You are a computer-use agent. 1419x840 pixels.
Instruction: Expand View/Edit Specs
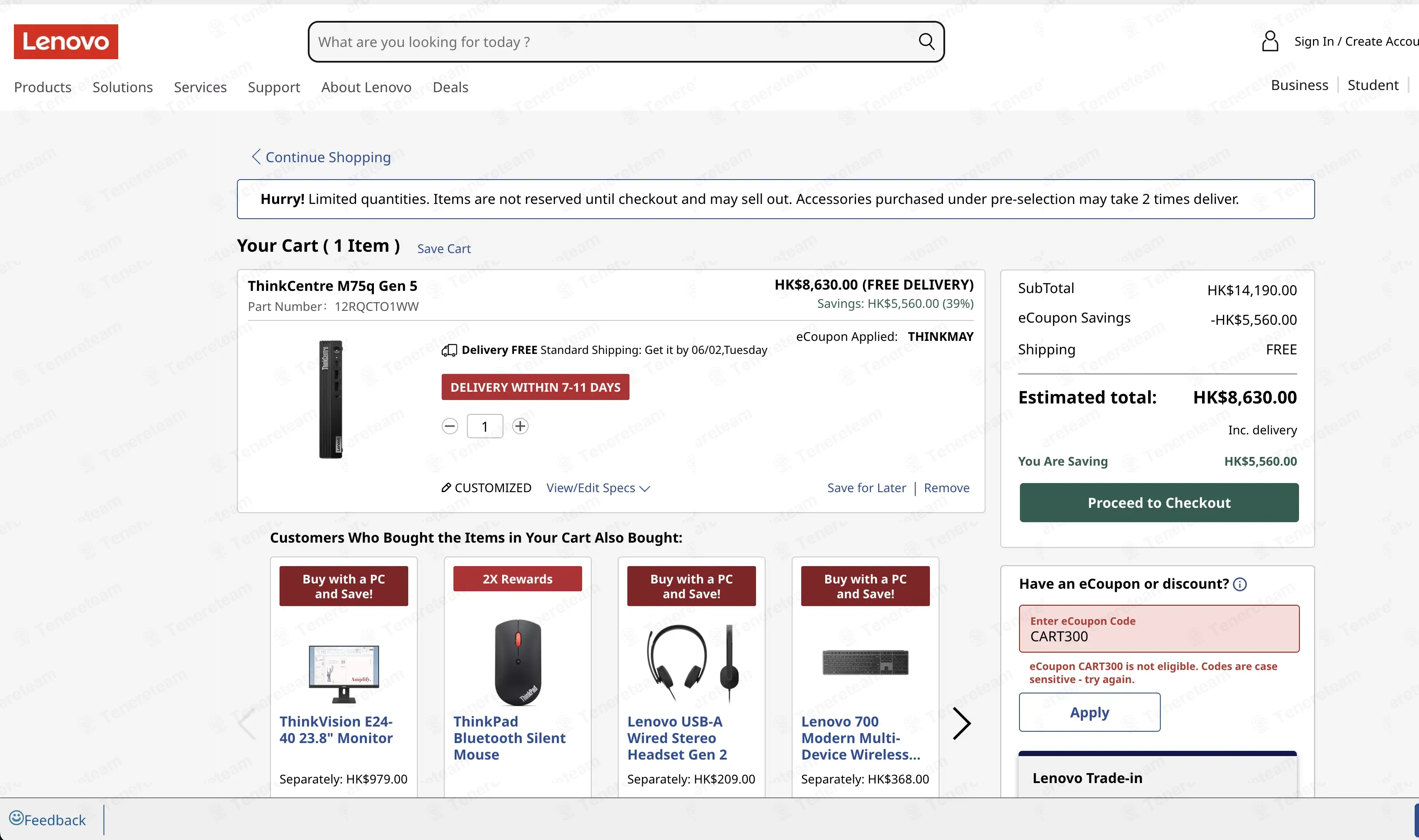point(598,488)
